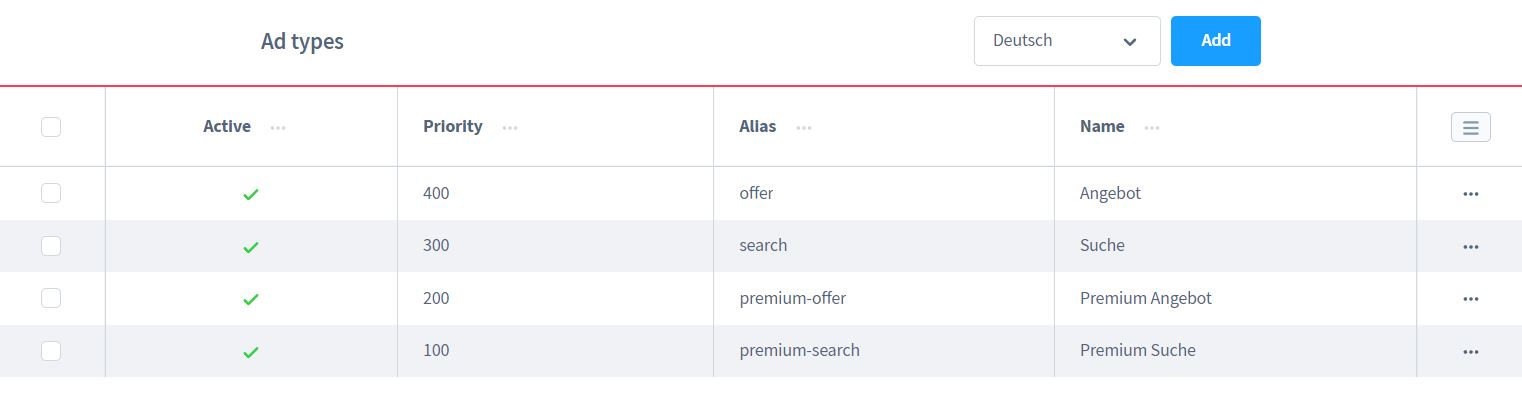Open the column options menu for Priority
The image size is (1522, 410).
(x=510, y=128)
